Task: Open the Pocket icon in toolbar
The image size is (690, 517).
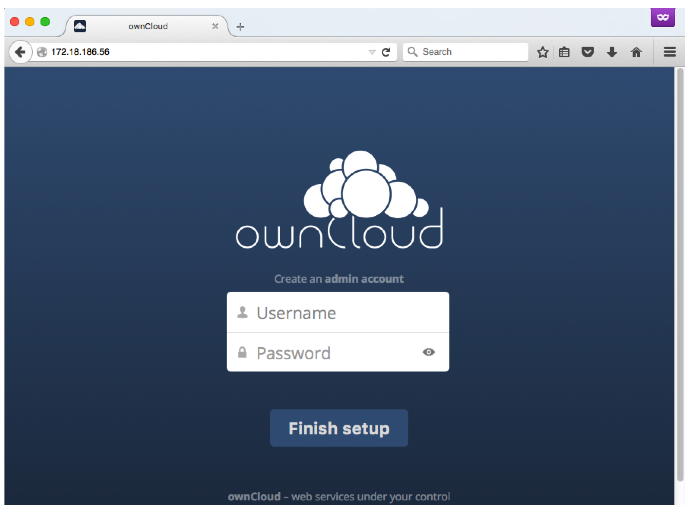Action: (x=587, y=52)
